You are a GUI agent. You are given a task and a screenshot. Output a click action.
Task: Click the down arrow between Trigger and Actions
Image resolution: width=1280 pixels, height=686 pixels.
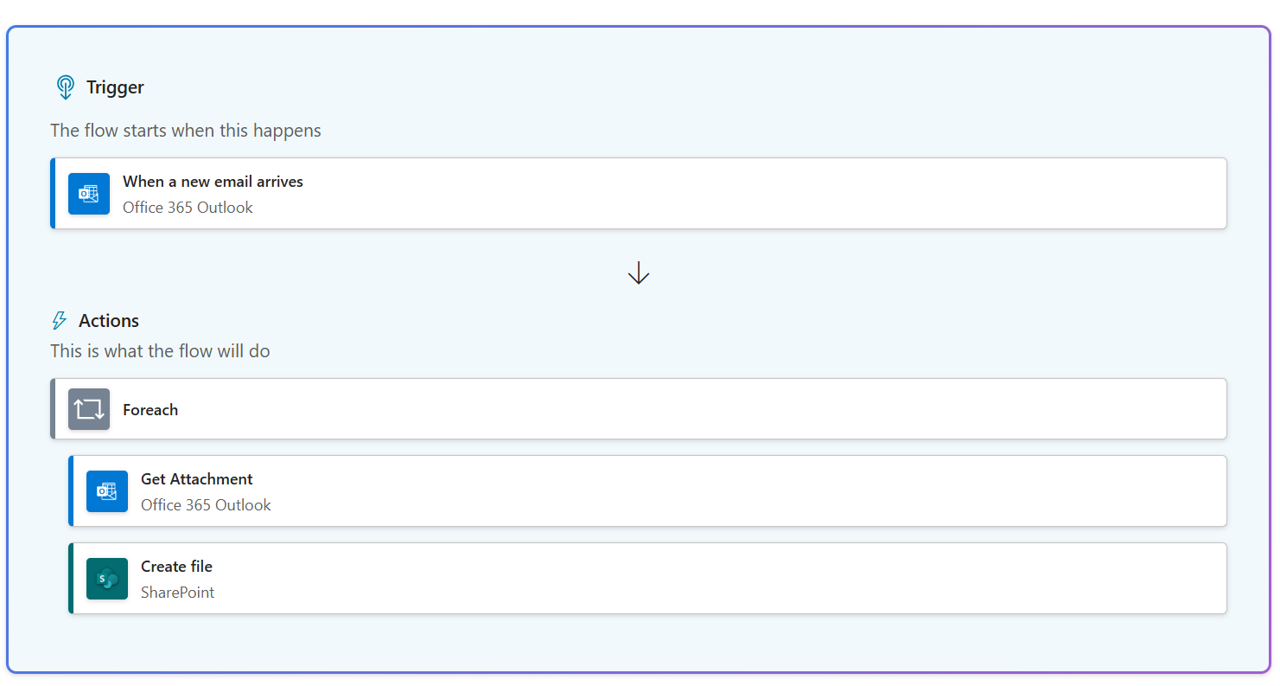(639, 273)
